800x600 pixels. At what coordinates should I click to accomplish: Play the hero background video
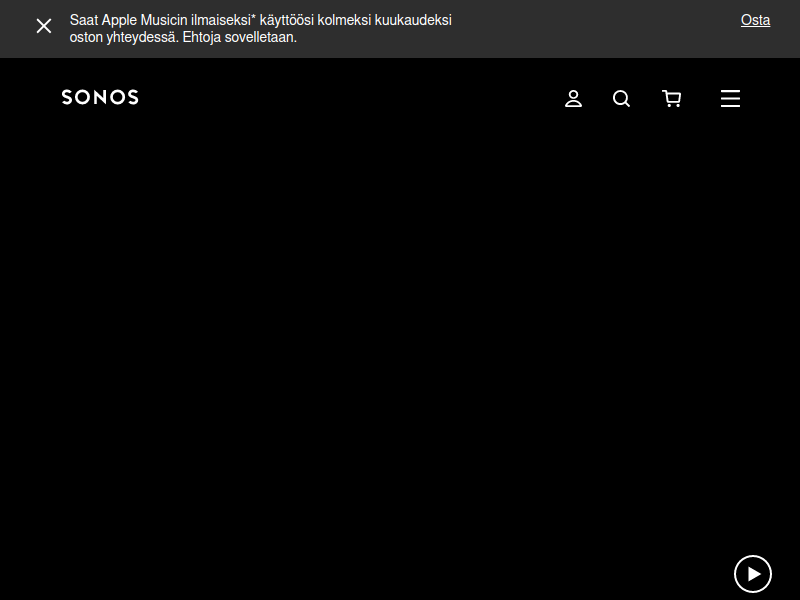coord(753,574)
